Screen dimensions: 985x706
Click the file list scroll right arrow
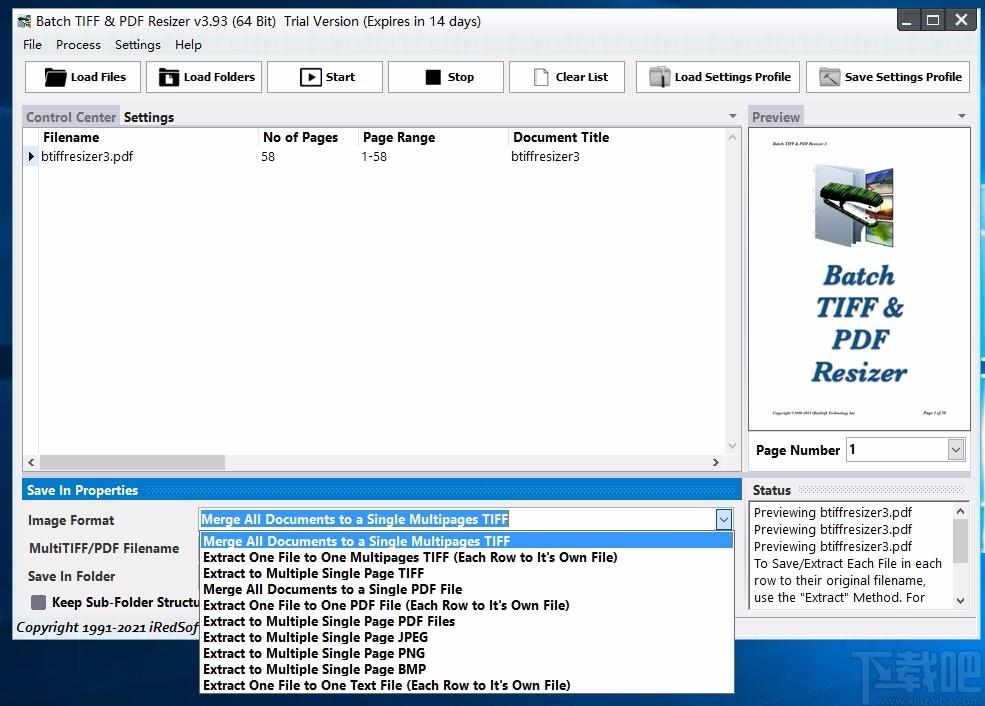(716, 462)
